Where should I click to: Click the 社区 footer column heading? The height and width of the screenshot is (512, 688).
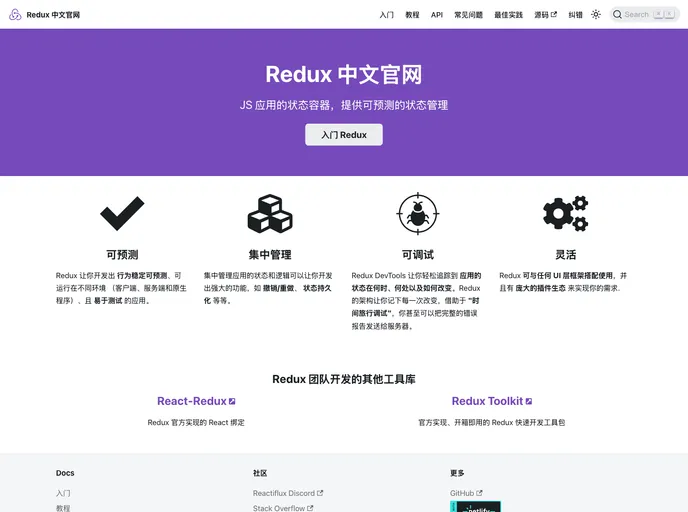click(x=260, y=473)
